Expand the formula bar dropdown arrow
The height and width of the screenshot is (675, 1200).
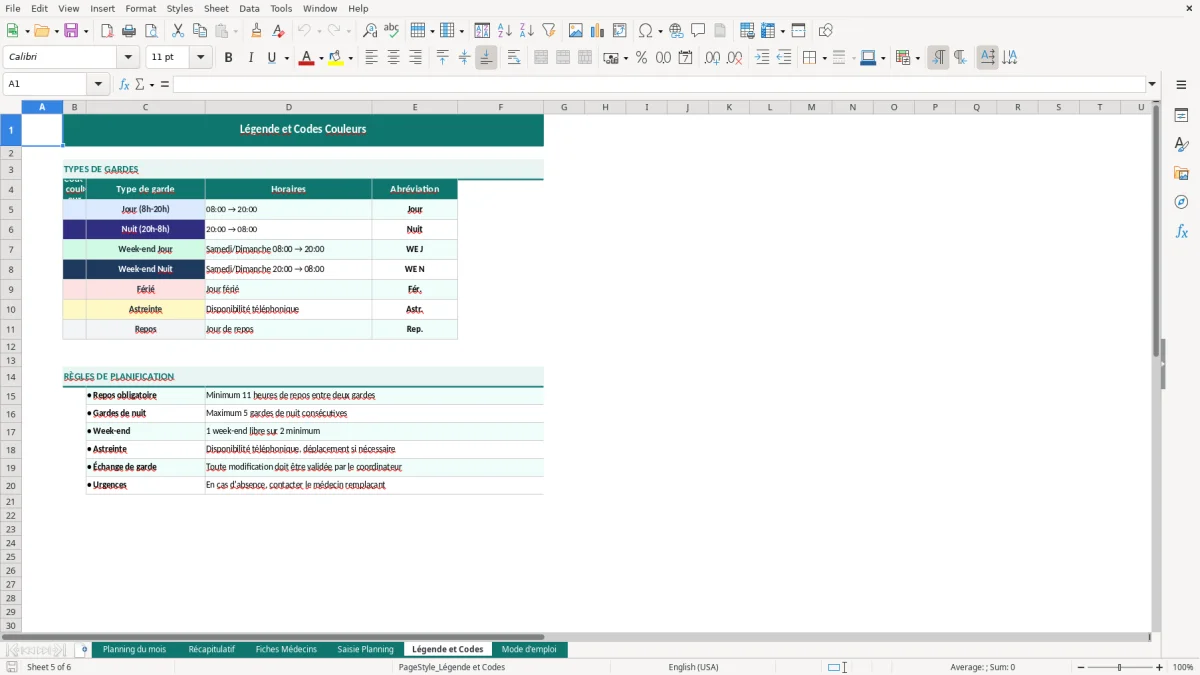[1152, 84]
